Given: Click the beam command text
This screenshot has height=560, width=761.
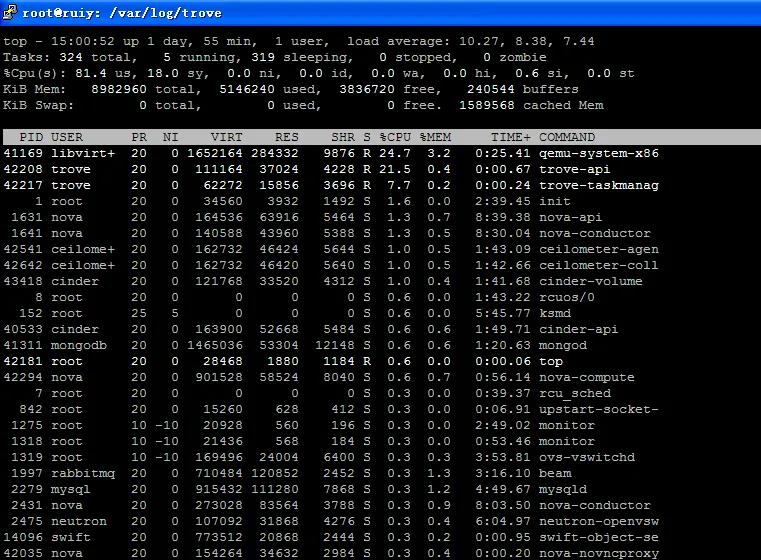Looking at the screenshot, I should click(555, 474).
